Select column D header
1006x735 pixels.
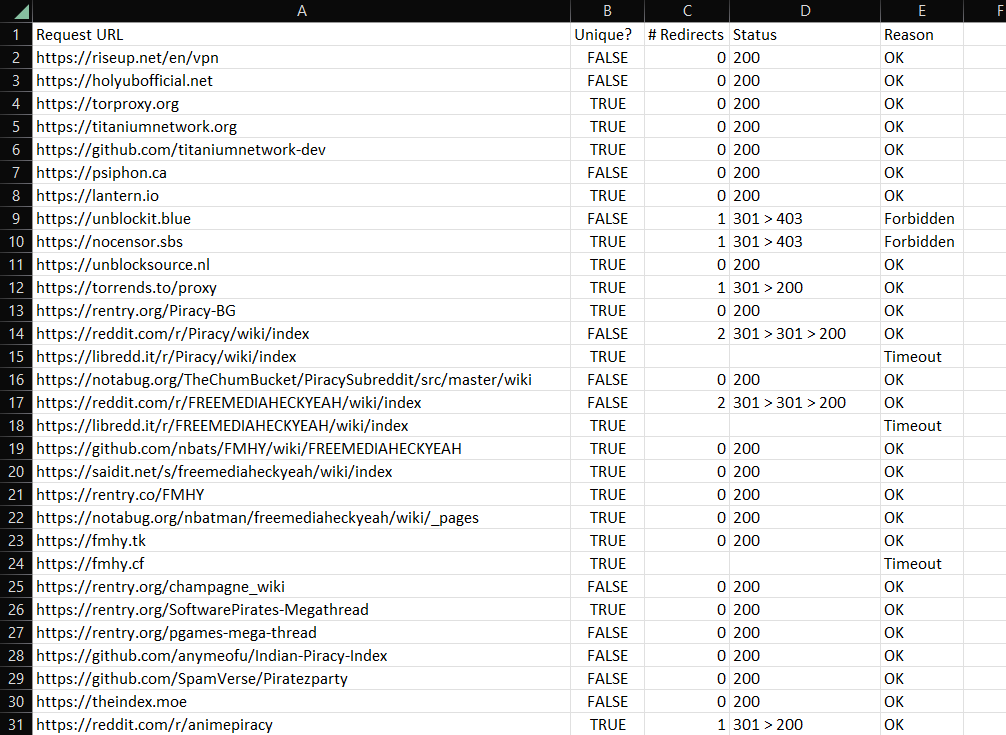pyautogui.click(x=805, y=11)
